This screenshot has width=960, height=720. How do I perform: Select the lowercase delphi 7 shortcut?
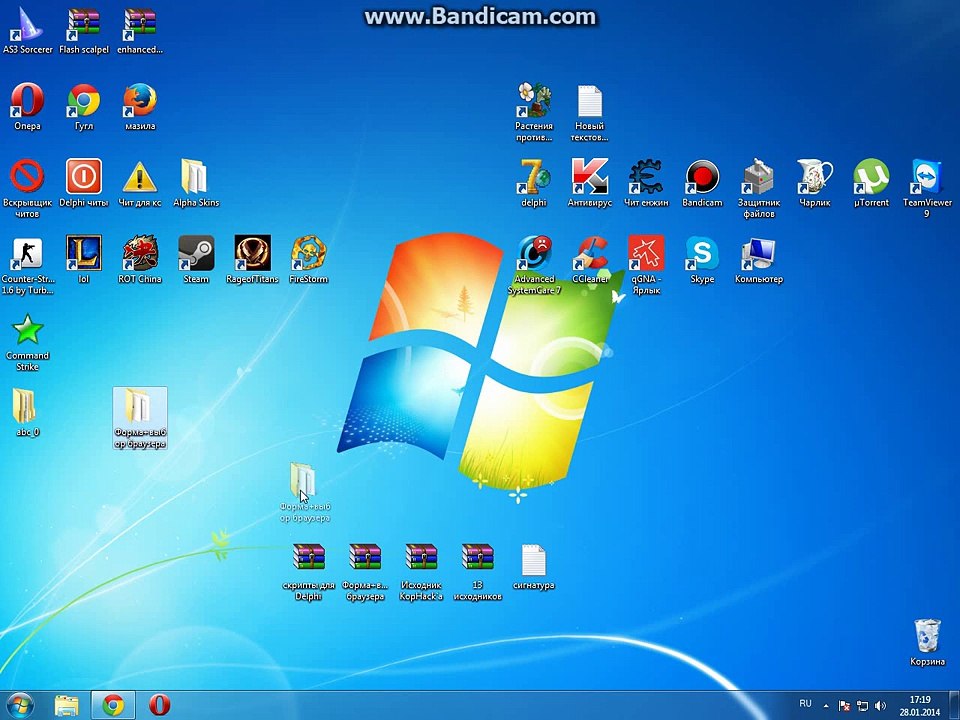point(534,182)
